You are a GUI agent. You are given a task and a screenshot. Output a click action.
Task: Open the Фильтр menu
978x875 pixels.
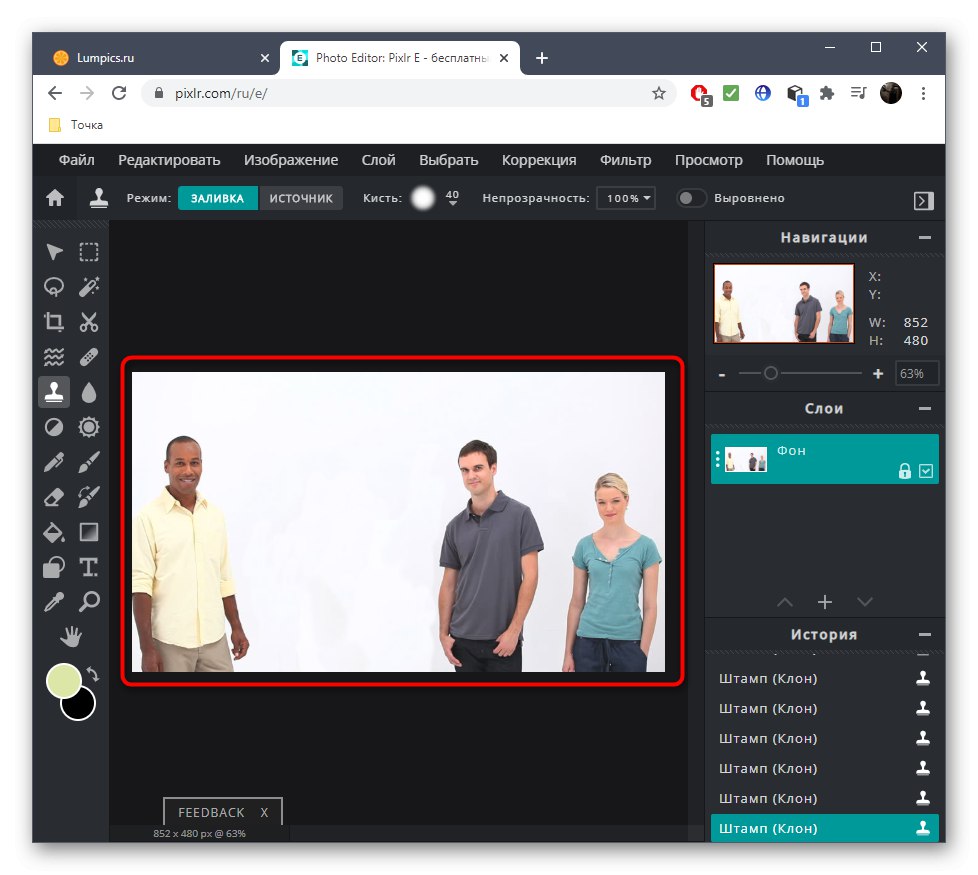pyautogui.click(x=626, y=160)
